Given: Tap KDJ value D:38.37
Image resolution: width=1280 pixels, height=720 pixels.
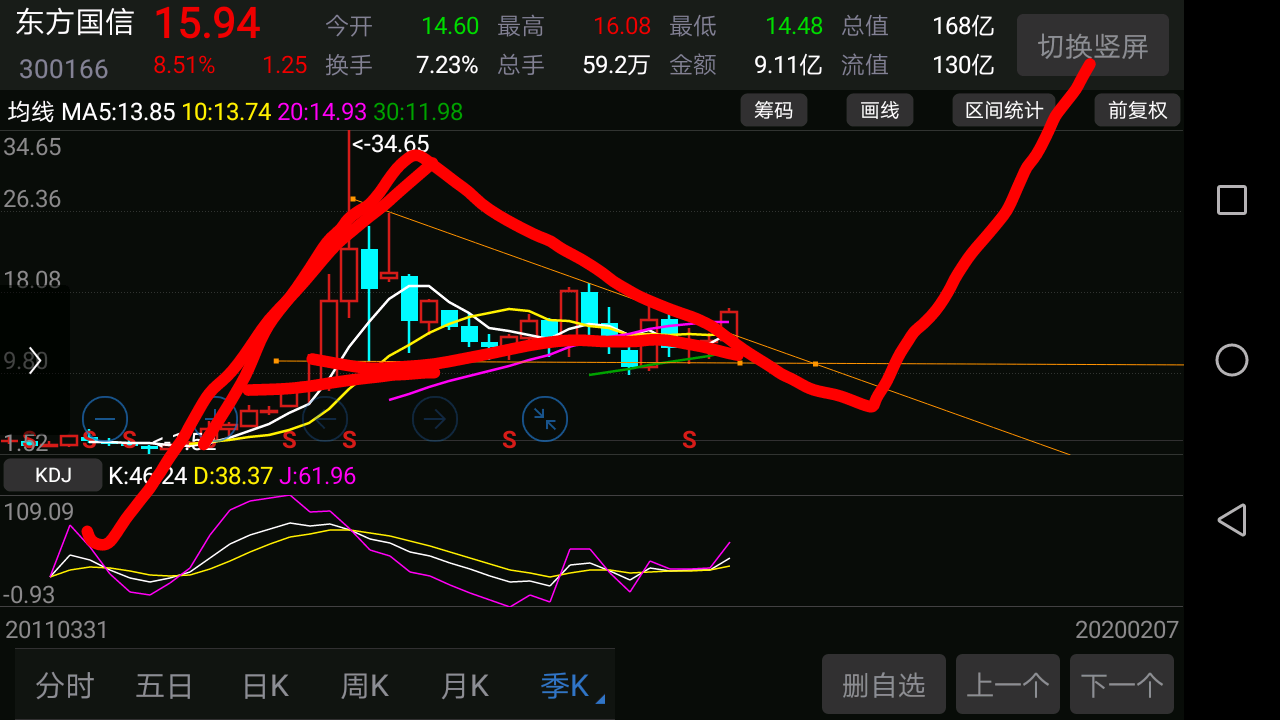Looking at the screenshot, I should [233, 476].
